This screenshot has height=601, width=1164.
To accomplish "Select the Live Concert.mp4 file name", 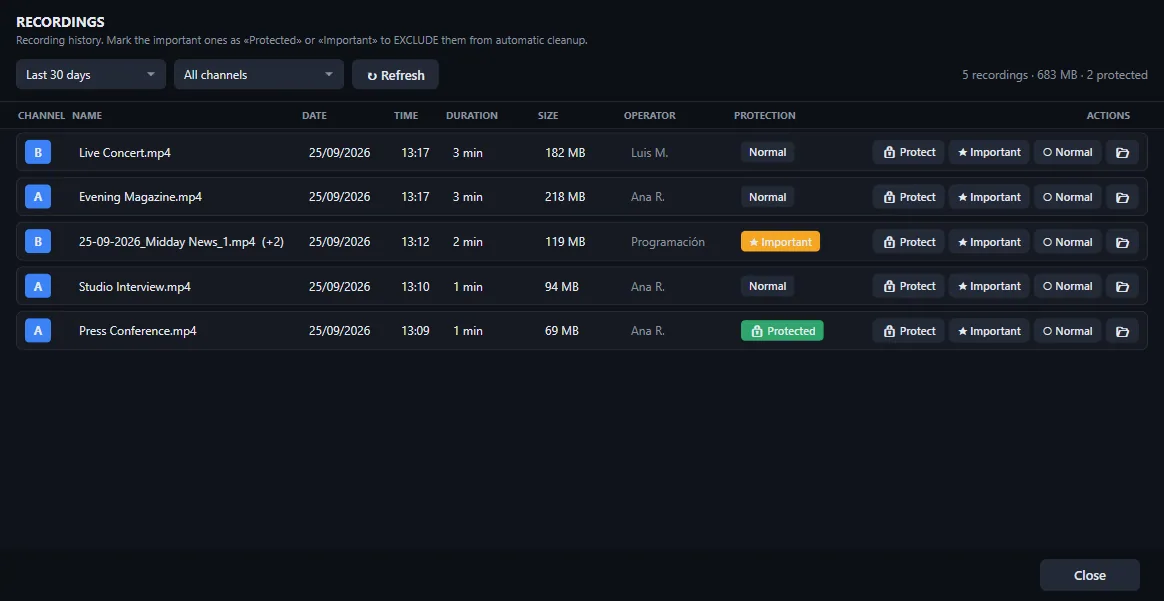I will [125, 153].
